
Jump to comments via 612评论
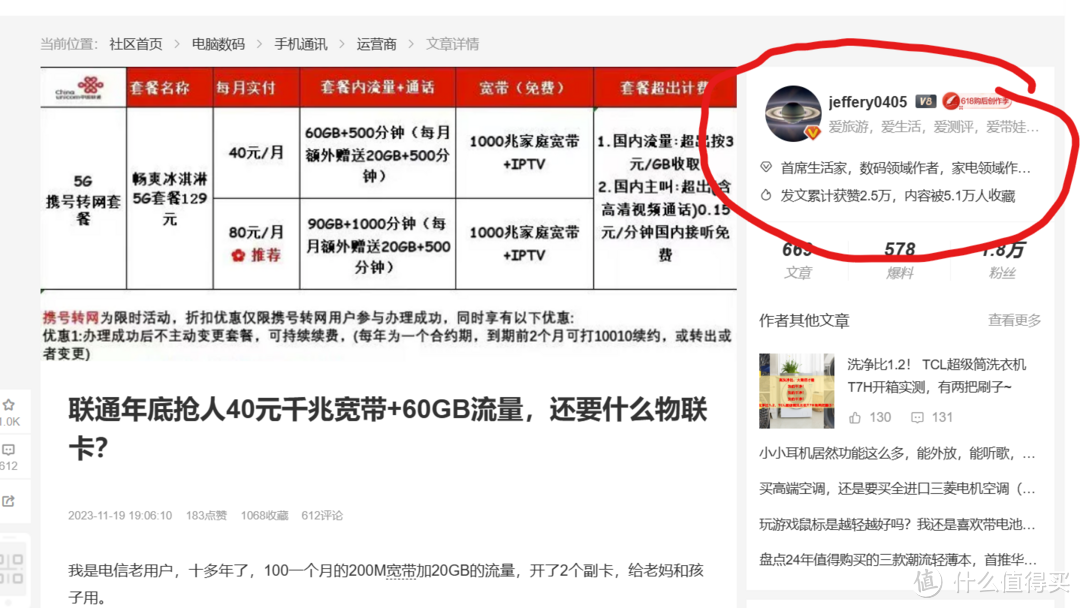(x=322, y=516)
